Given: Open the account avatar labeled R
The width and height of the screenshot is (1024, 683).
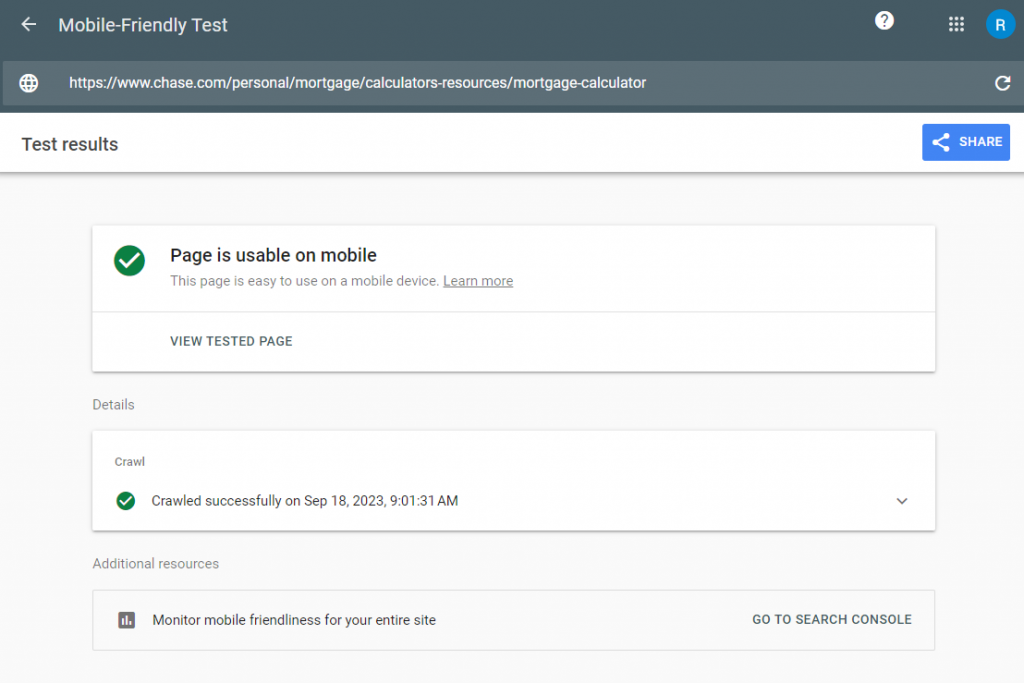Looking at the screenshot, I should (x=1000, y=25).
